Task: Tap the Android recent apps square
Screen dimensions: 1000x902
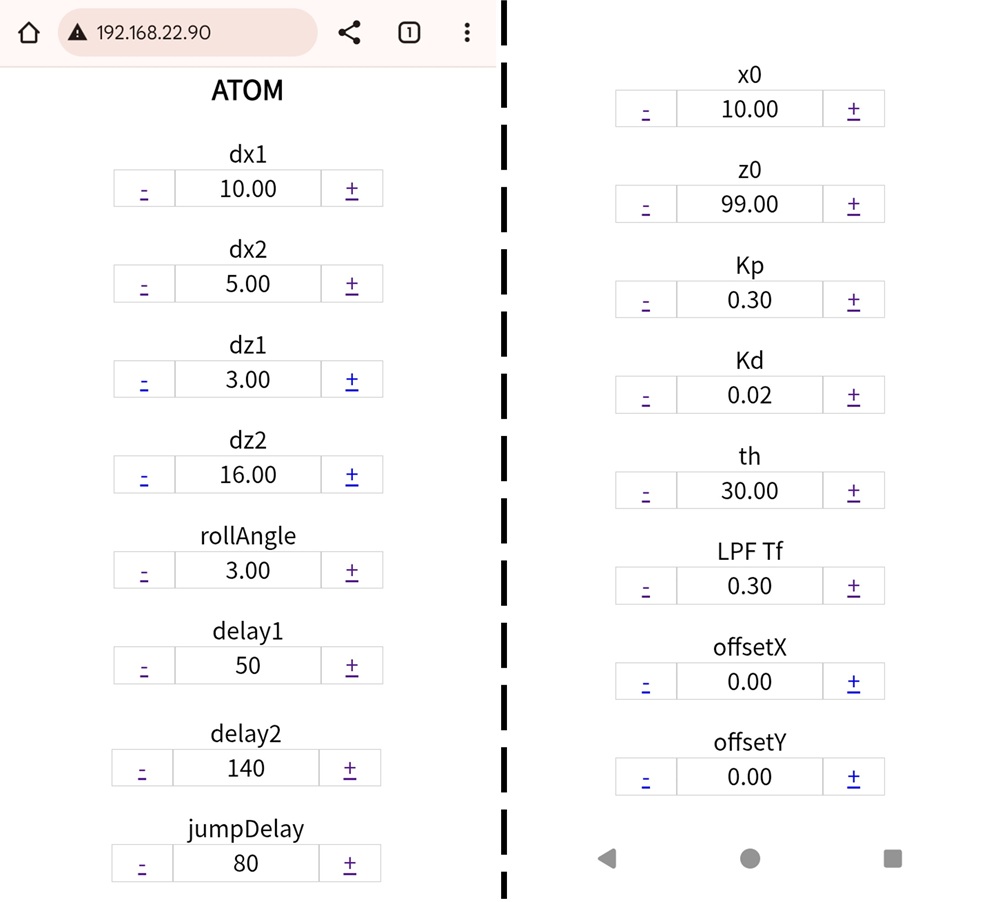Action: 893,858
